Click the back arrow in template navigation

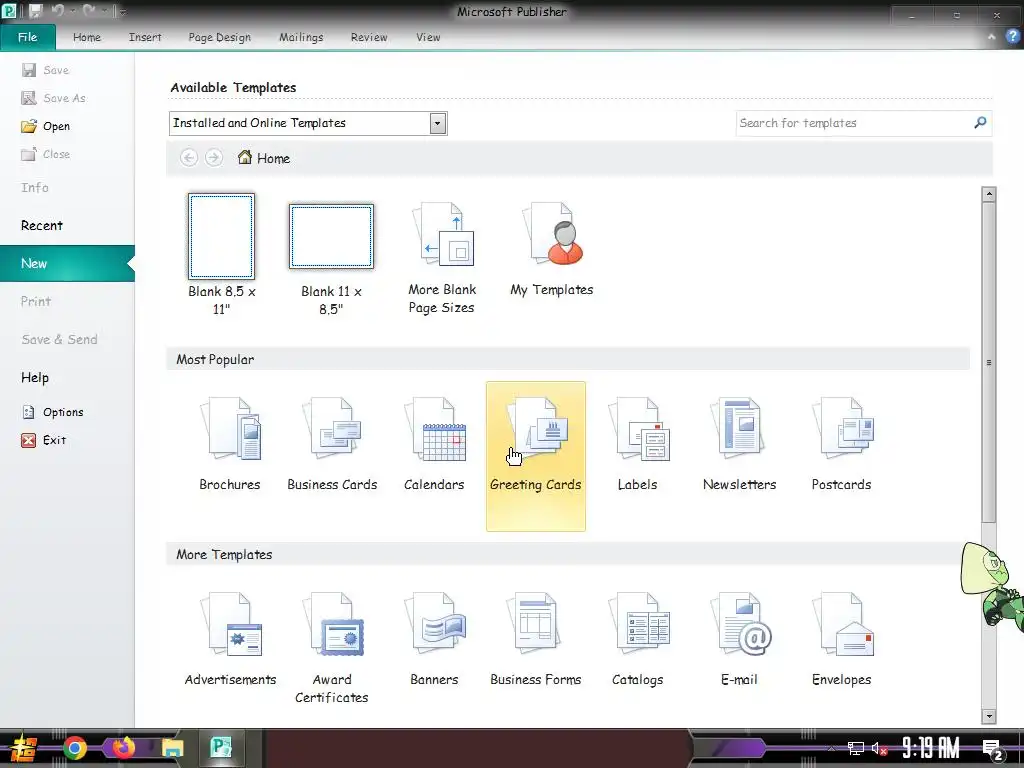pyautogui.click(x=189, y=157)
